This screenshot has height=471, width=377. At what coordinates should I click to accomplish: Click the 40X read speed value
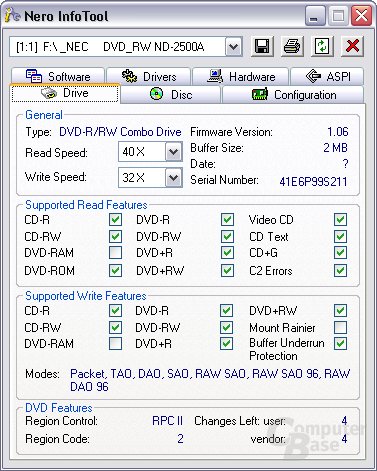[133, 152]
